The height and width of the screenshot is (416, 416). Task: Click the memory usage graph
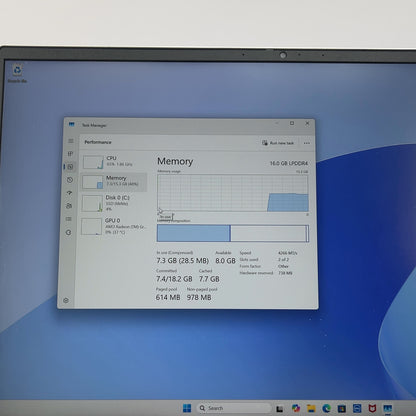click(233, 193)
